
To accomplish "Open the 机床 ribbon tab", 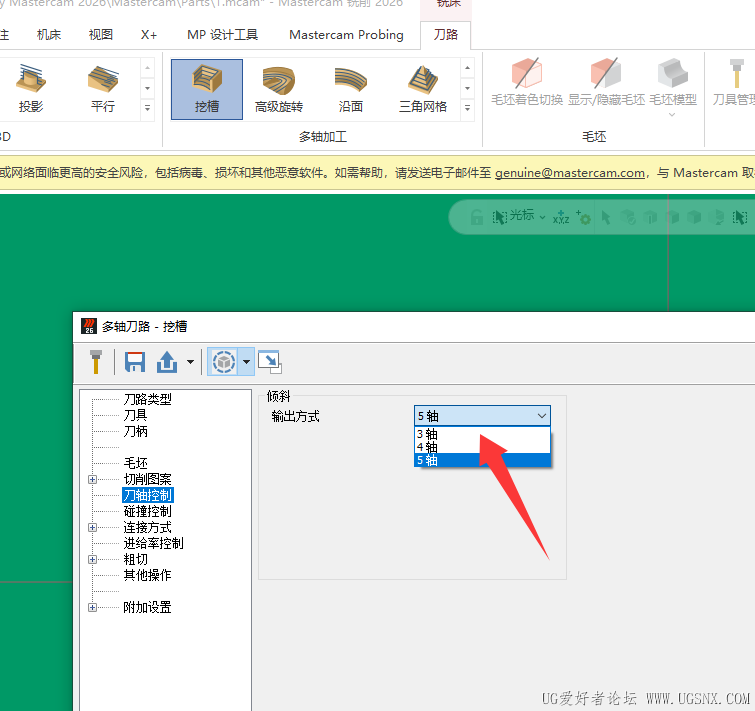I will [49, 35].
